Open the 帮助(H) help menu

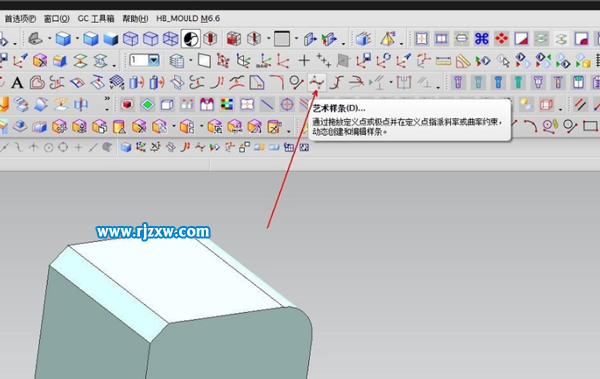pos(135,18)
